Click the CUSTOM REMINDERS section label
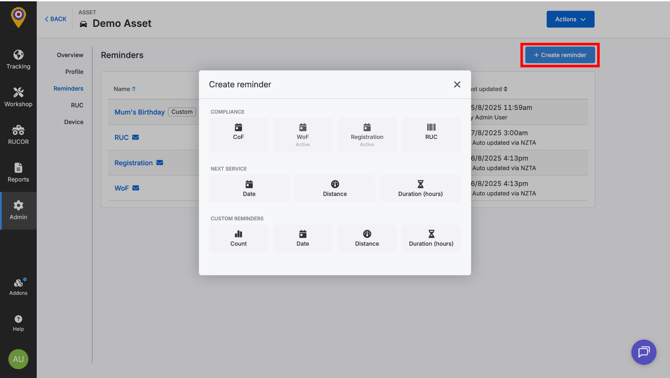The image size is (670, 378). click(x=237, y=219)
